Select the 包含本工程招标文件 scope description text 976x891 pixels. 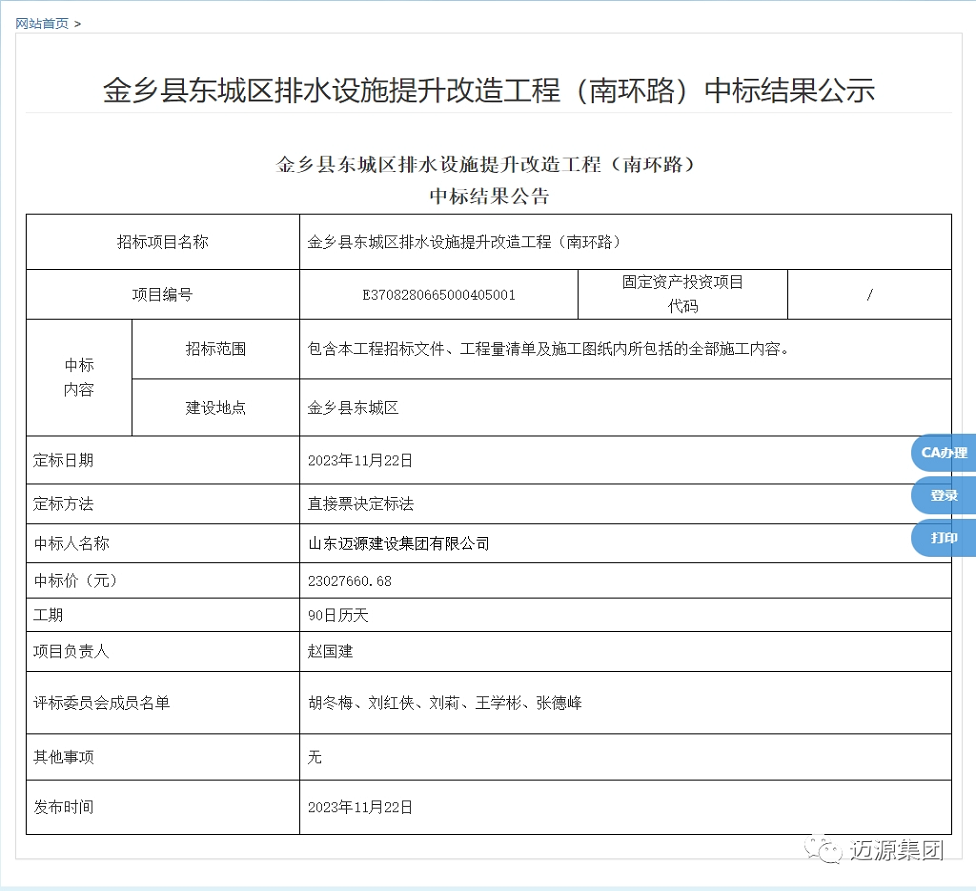tap(548, 349)
